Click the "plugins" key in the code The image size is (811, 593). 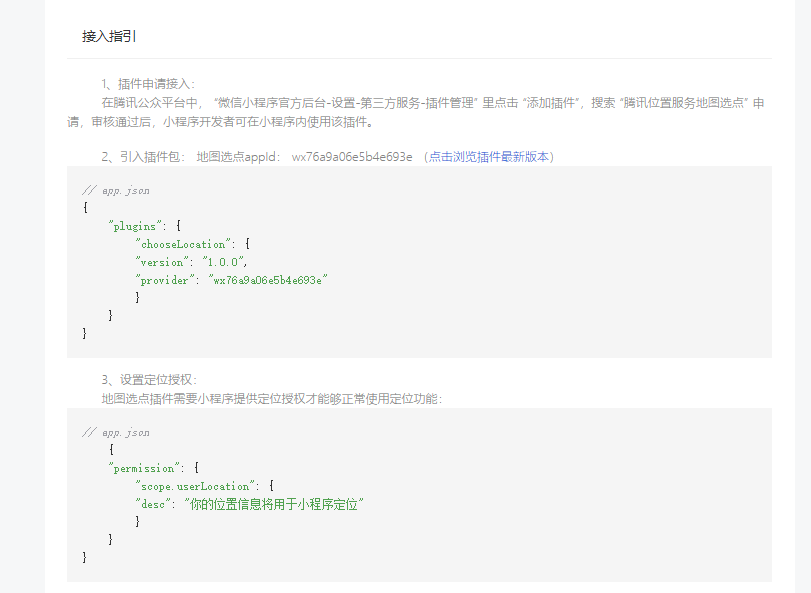133,226
